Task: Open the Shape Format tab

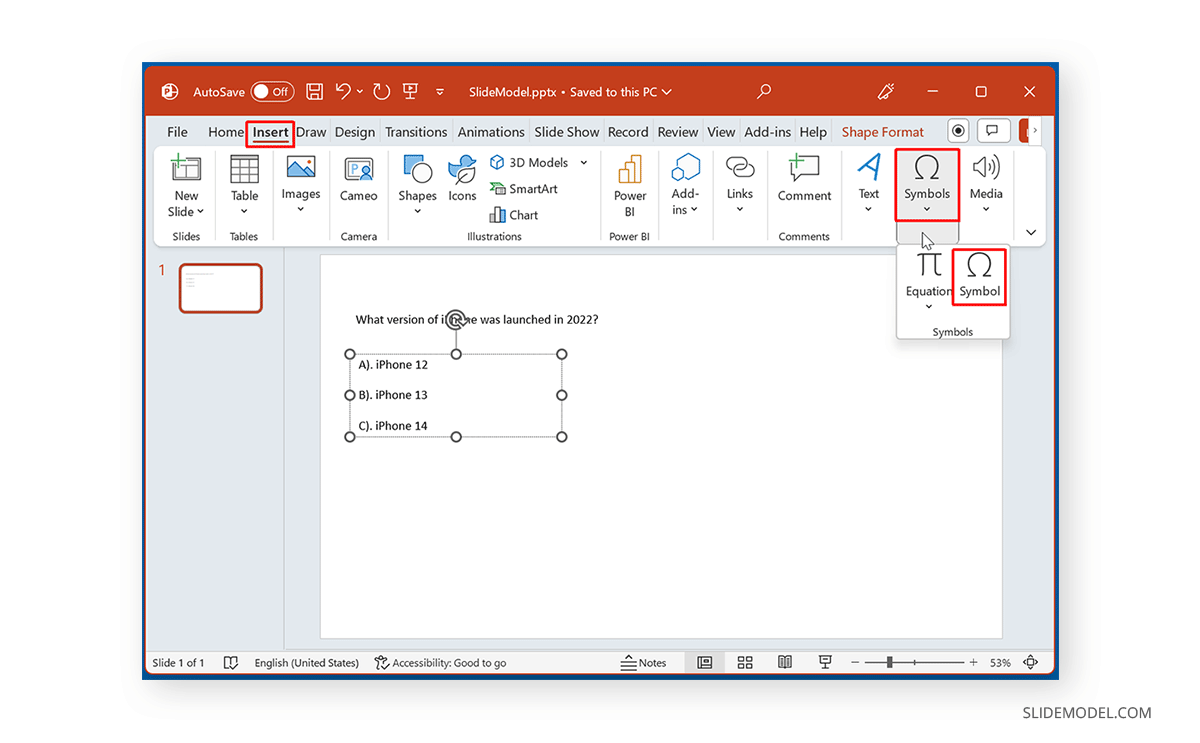Action: [882, 131]
